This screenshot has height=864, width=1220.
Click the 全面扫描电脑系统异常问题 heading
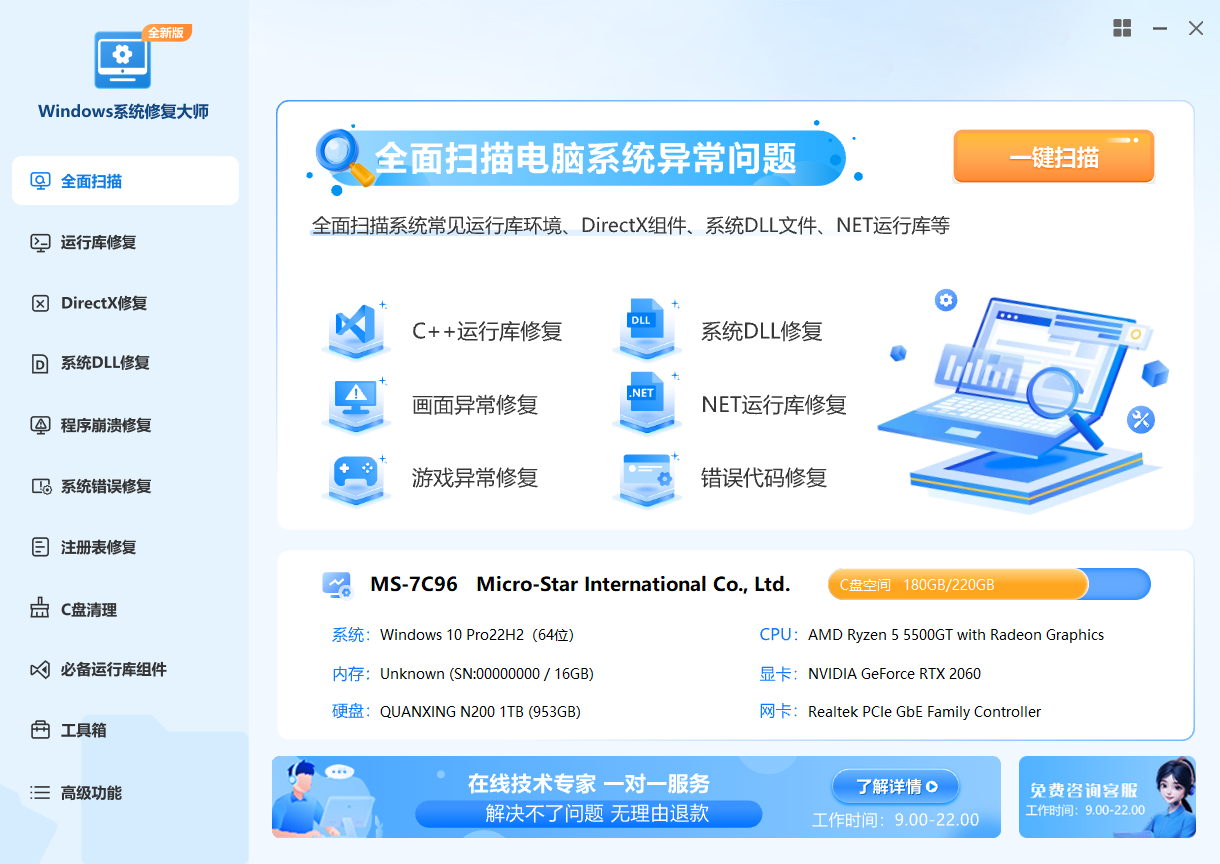(585, 158)
